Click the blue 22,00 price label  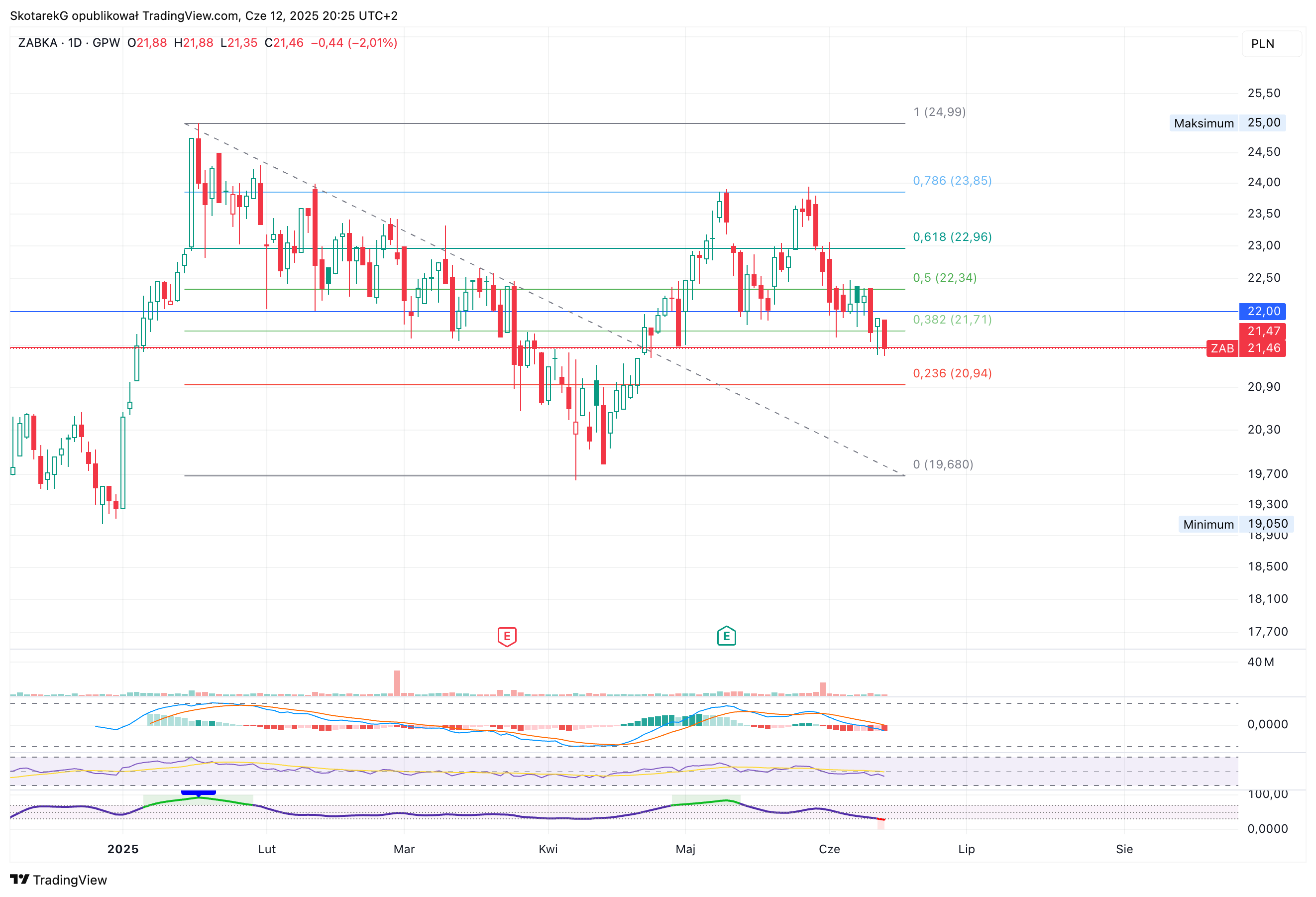pyautogui.click(x=1263, y=312)
